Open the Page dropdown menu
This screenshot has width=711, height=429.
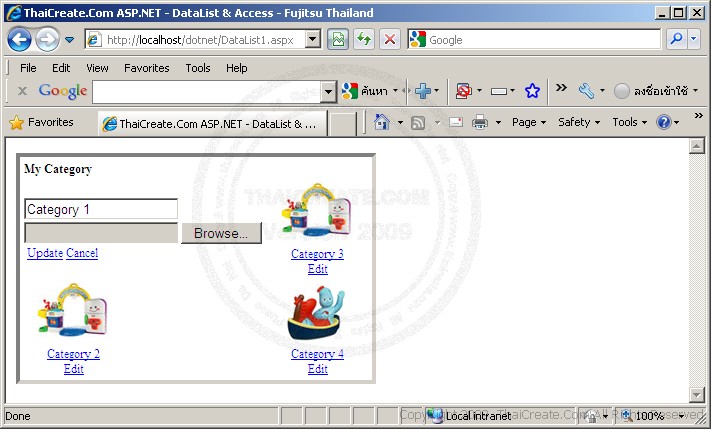point(529,122)
